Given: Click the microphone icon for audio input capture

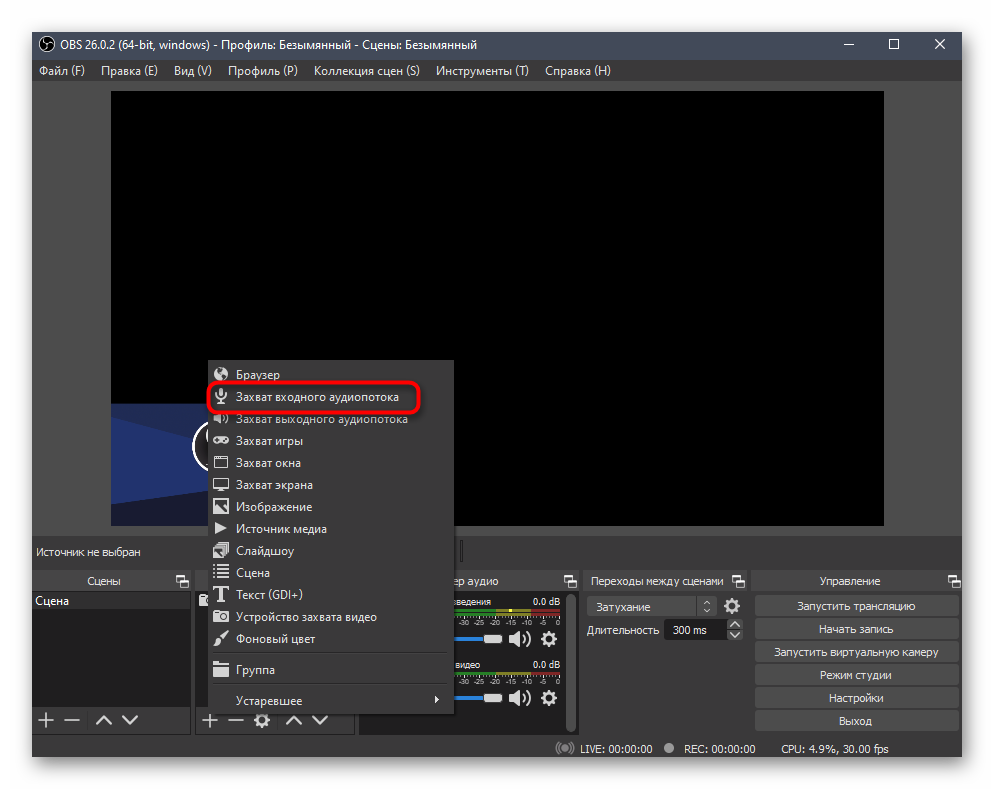Looking at the screenshot, I should (221, 396).
